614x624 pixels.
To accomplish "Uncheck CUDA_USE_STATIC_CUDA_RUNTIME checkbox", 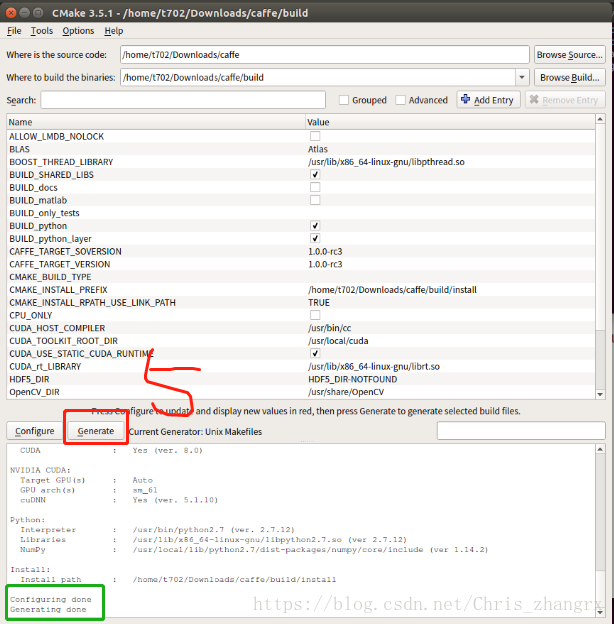I will 315,353.
